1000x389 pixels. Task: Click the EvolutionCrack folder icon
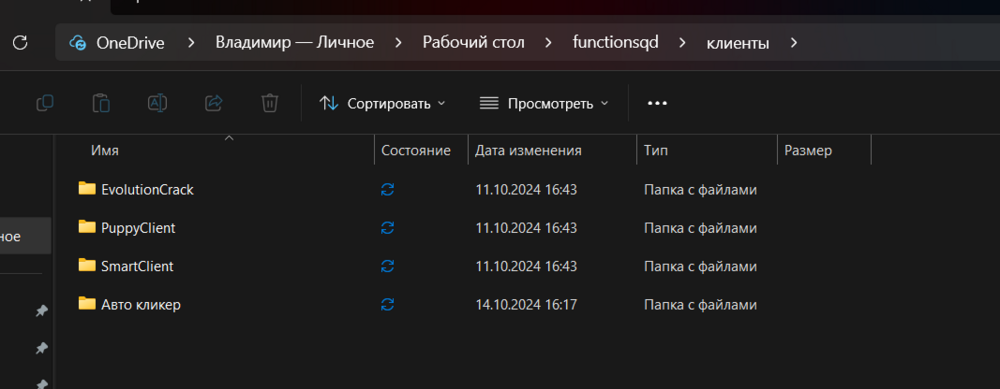point(87,188)
